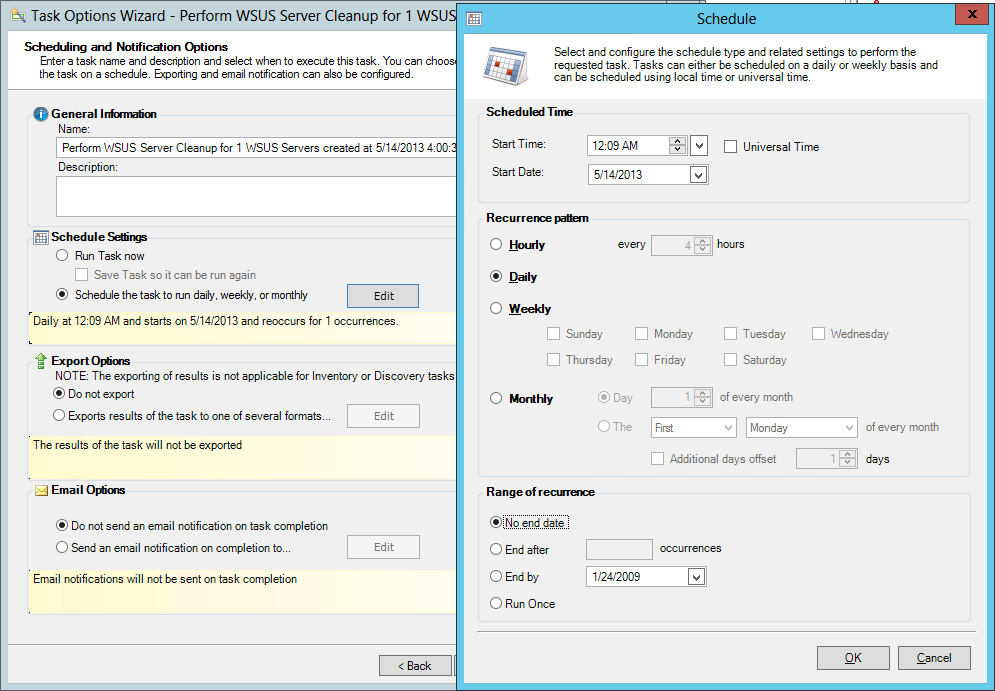Click the Export Options green arrow icon
Screen dimensions: 995x691
tap(41, 360)
